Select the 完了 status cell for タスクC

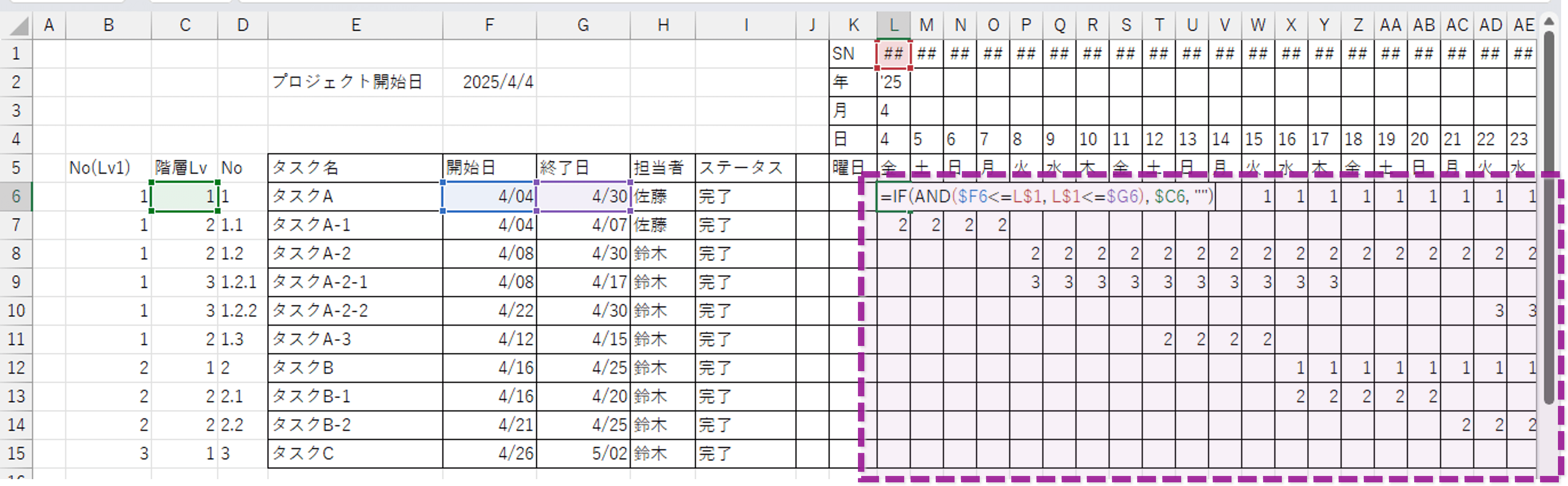pos(746,453)
